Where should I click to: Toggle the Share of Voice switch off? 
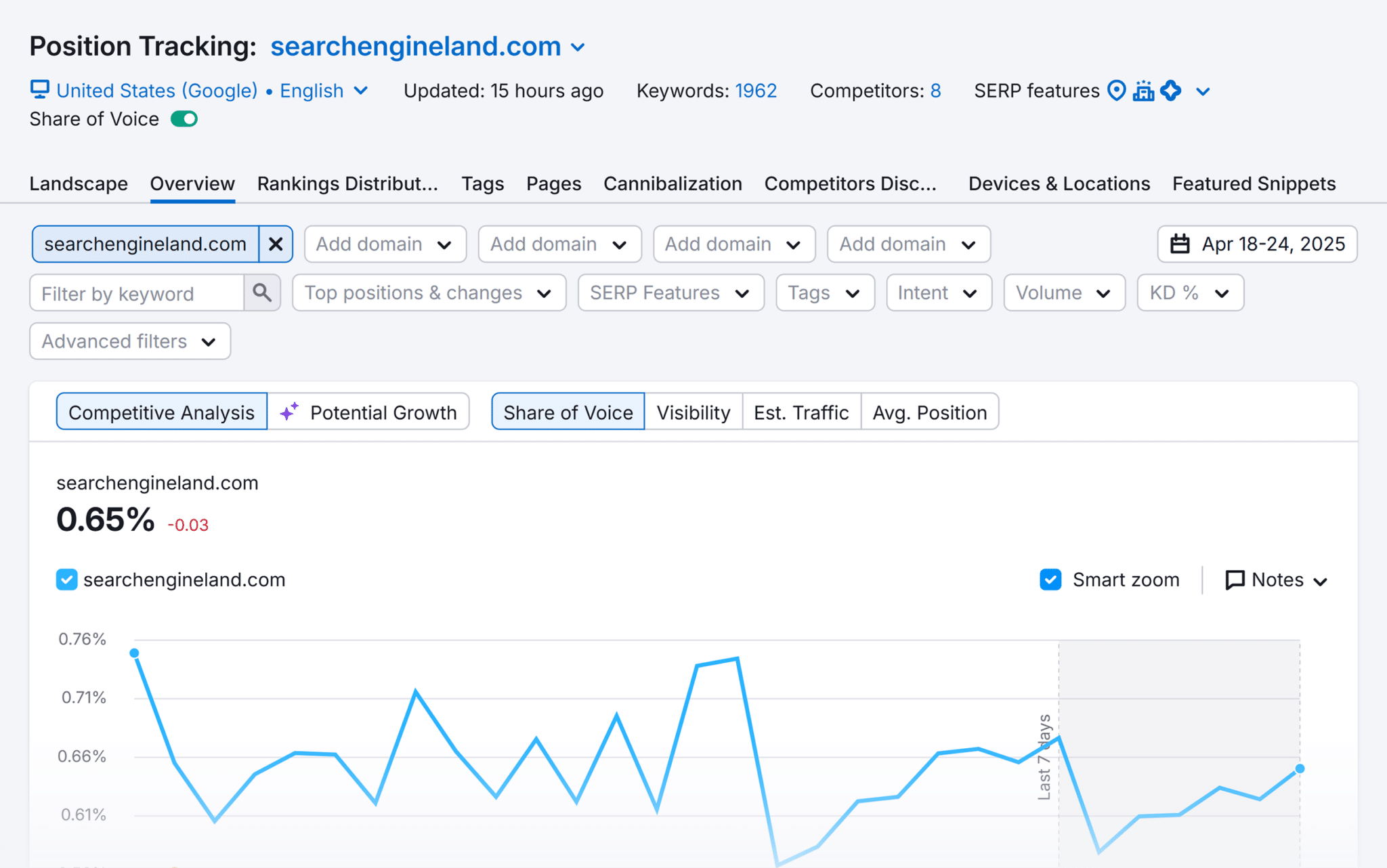click(184, 119)
